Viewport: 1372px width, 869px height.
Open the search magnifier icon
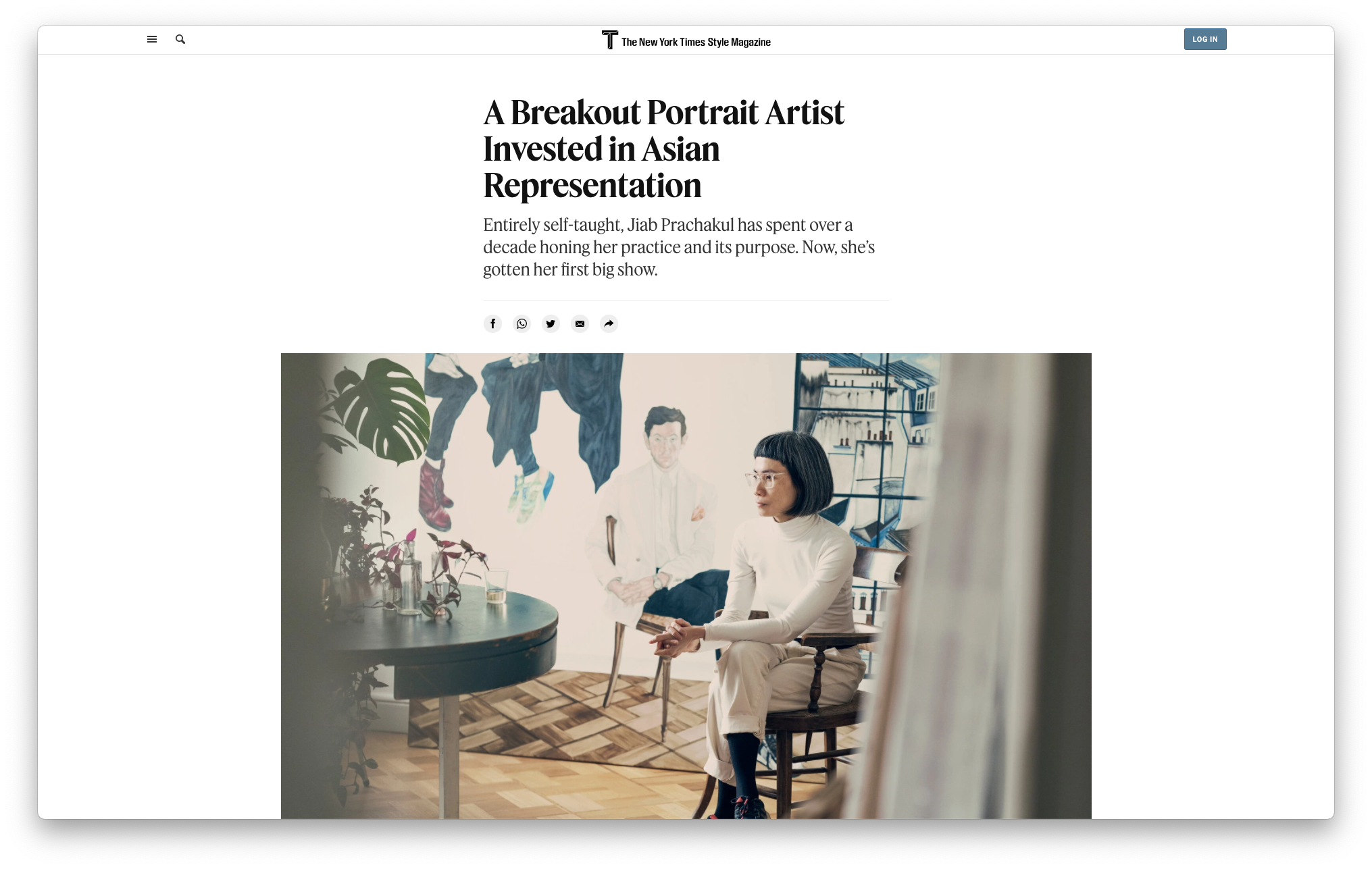(180, 39)
